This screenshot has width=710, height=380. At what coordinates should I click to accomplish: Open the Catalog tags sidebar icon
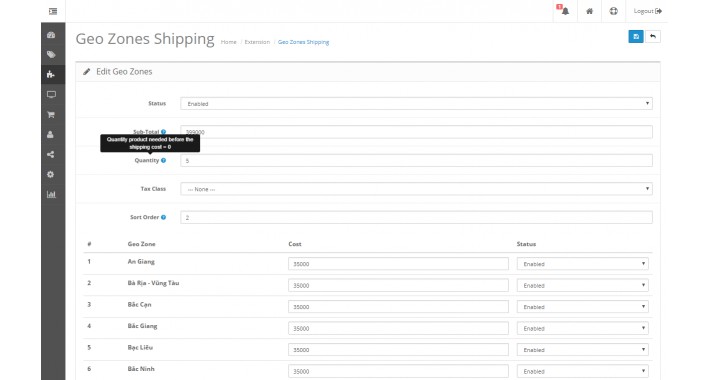(51, 55)
